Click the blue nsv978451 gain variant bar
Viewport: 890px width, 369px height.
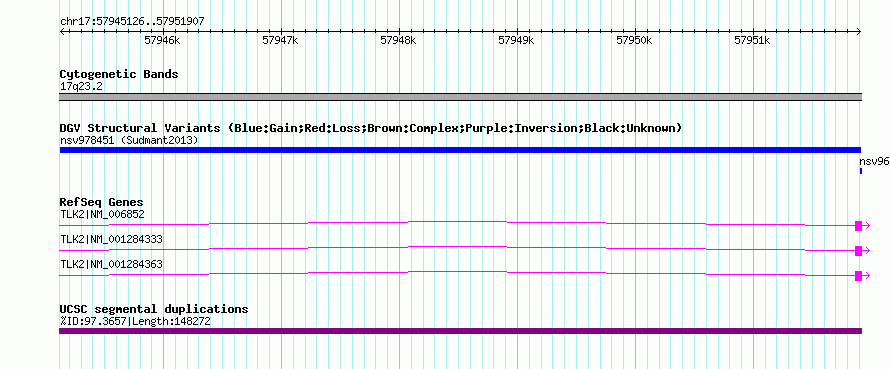[460, 150]
